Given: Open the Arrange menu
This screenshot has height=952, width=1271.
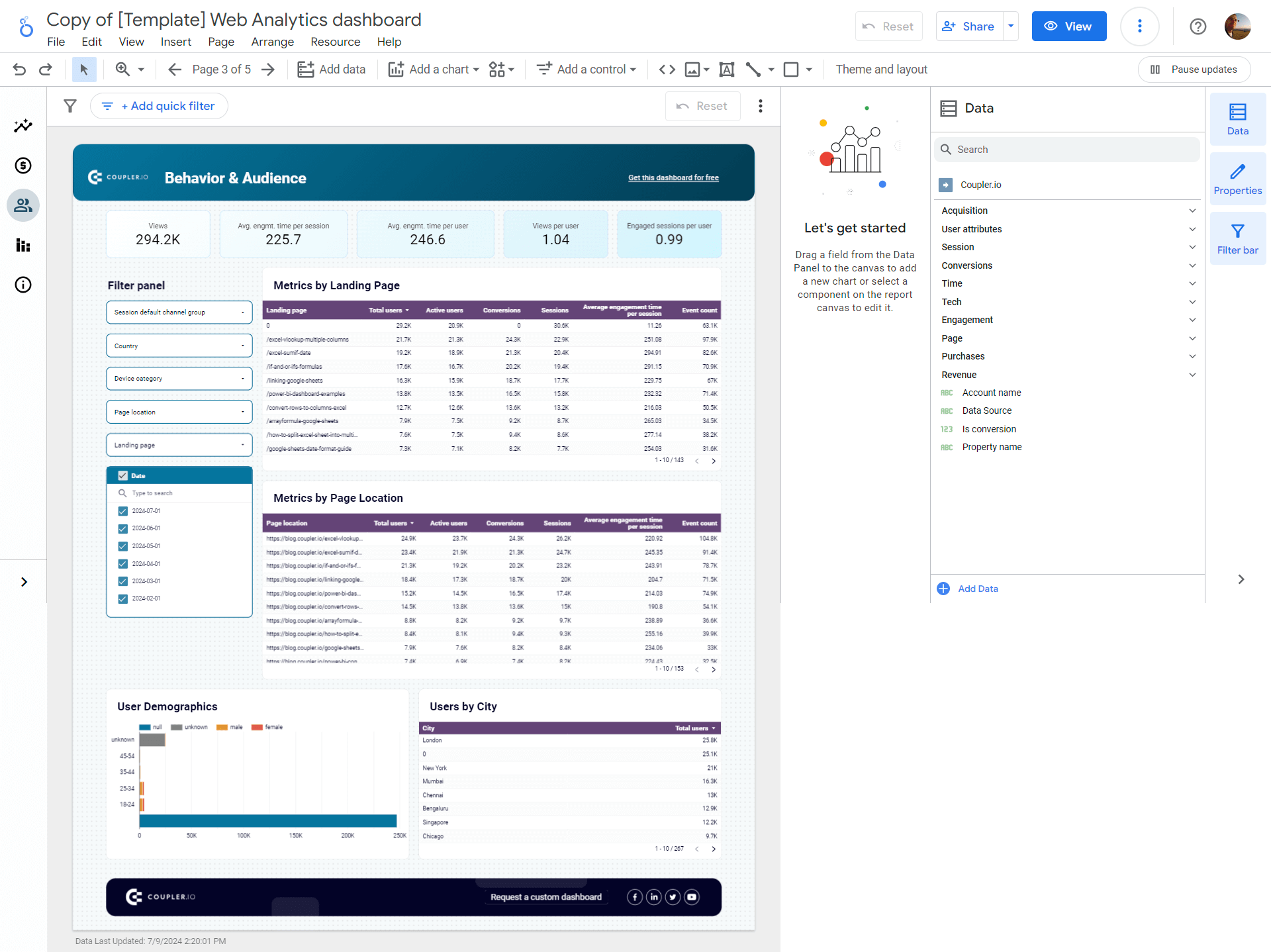Looking at the screenshot, I should (x=273, y=42).
